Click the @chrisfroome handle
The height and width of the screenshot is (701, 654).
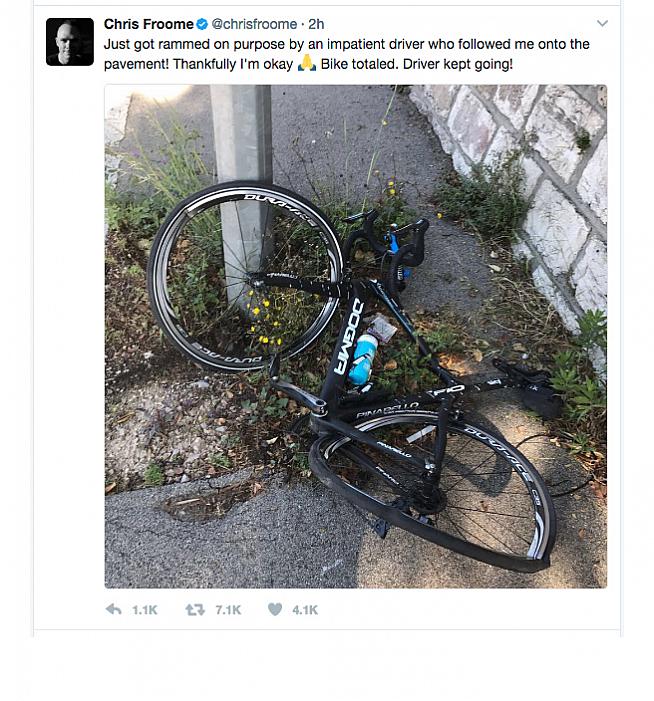254,24
